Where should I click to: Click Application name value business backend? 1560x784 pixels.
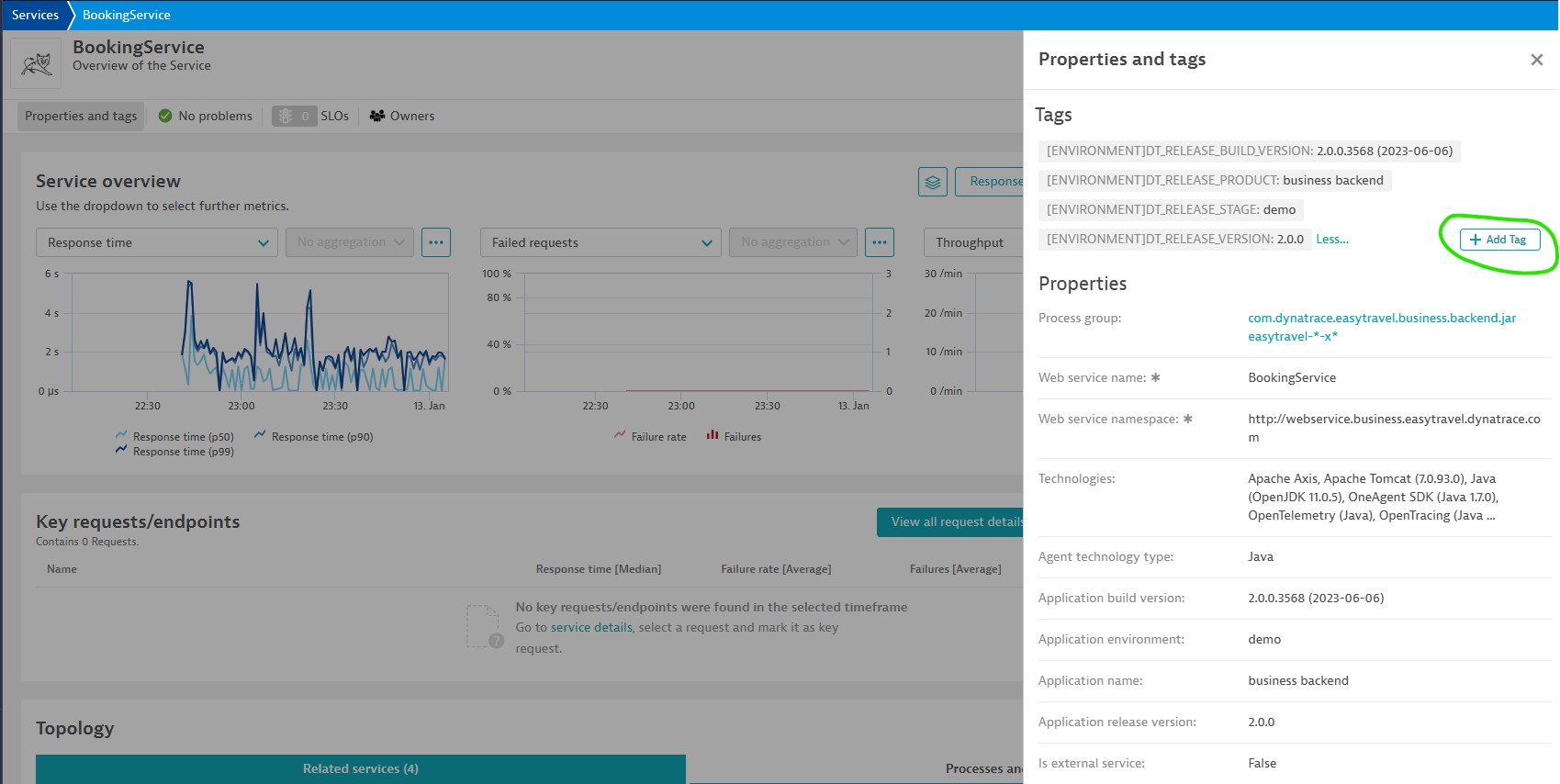pyautogui.click(x=1298, y=680)
